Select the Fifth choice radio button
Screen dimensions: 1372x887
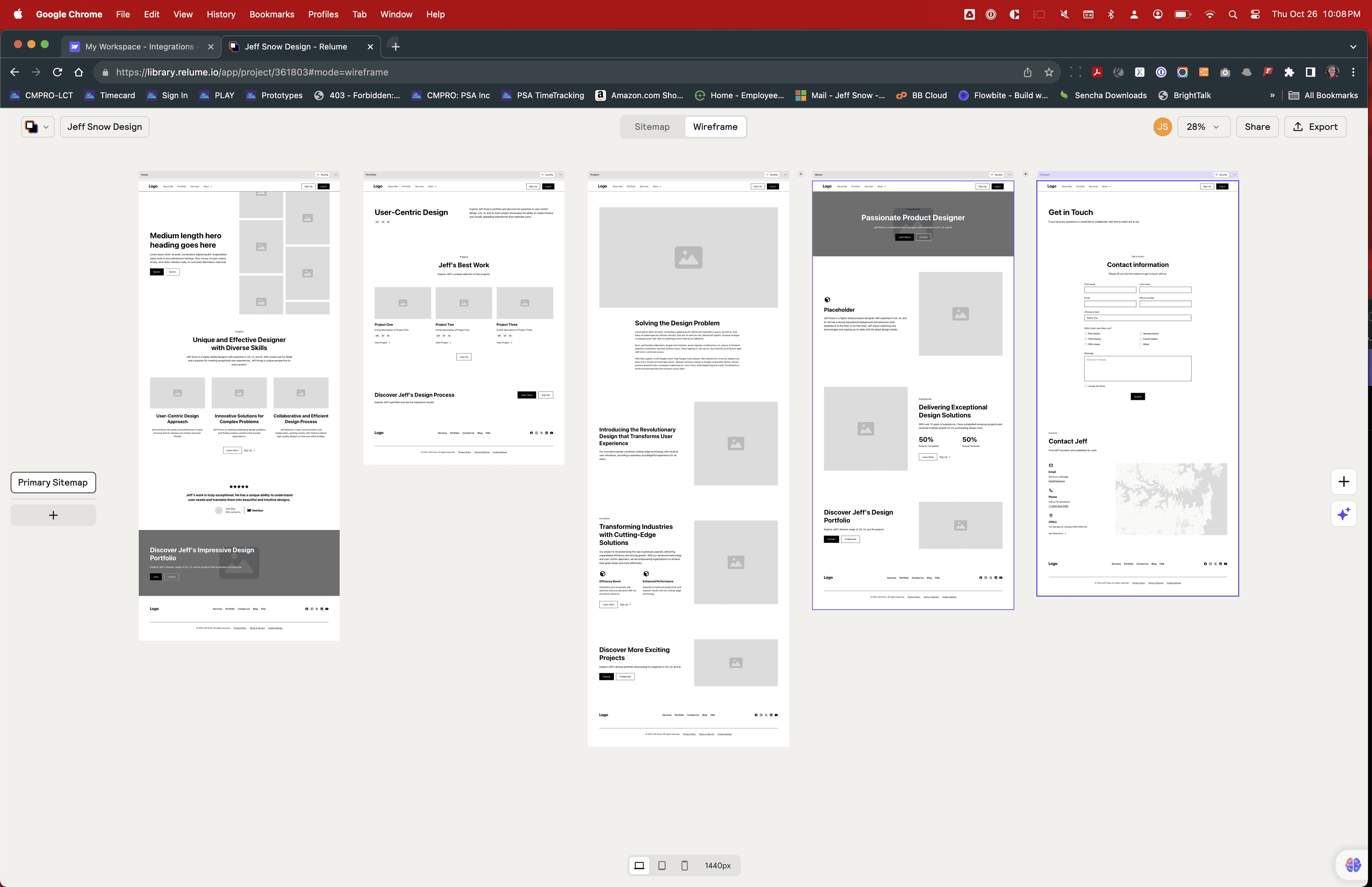coord(1086,344)
